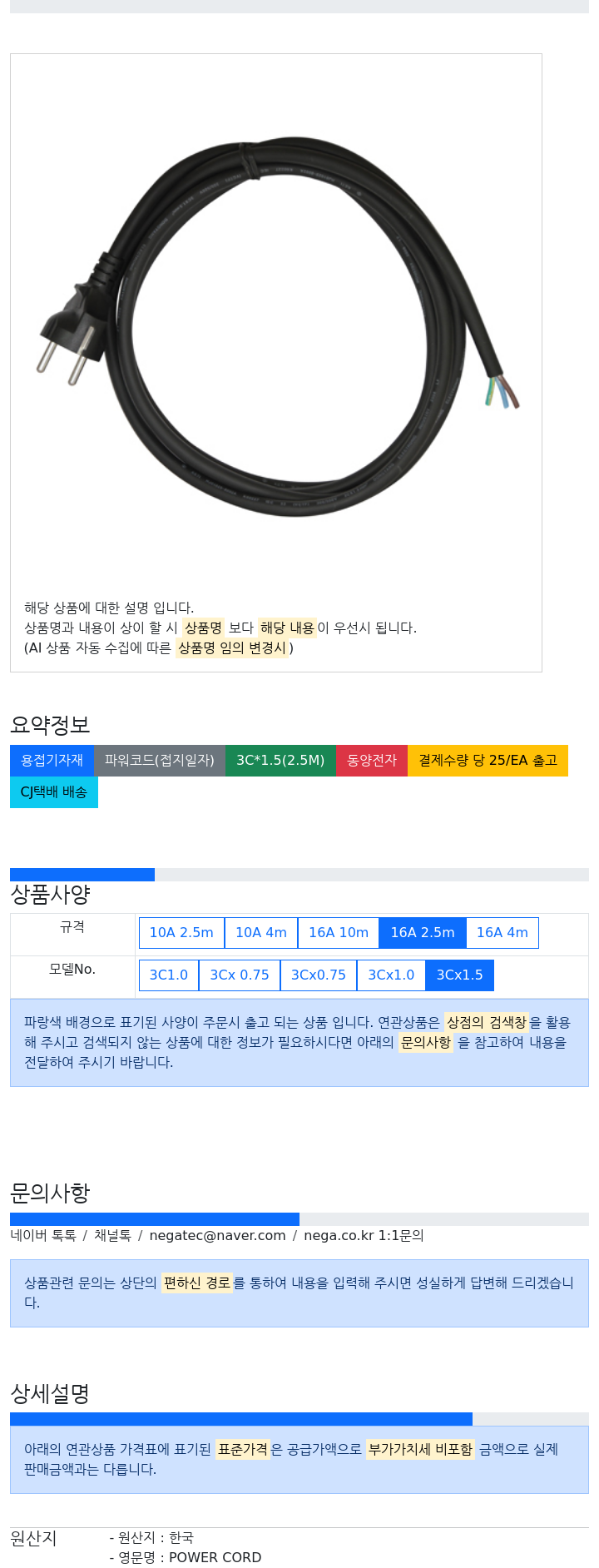Choose model 3Cx1.0

point(391,975)
